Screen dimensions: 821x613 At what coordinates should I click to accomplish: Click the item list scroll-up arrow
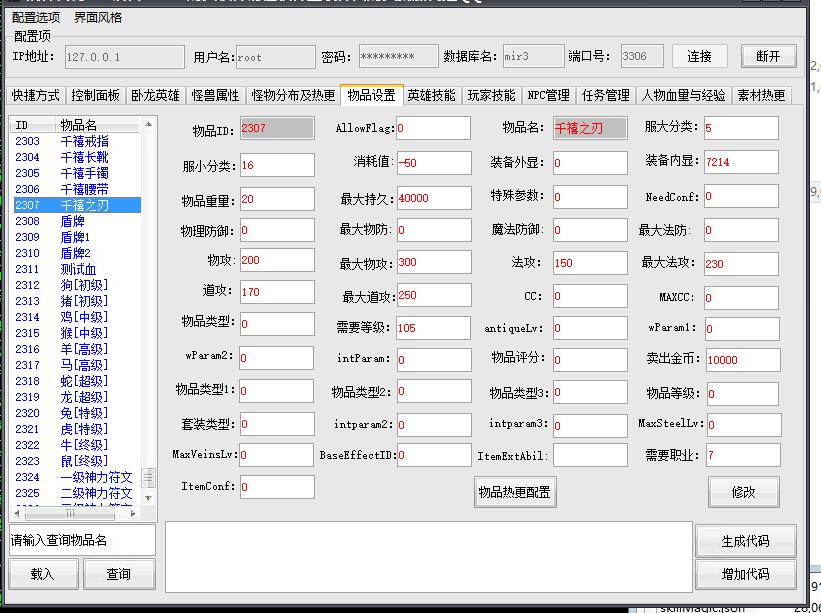149,125
